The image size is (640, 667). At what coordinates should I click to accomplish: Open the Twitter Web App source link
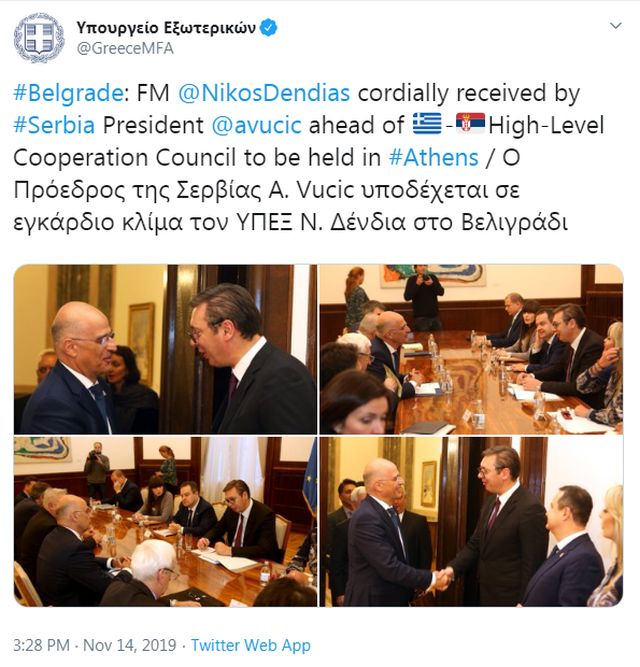tap(250, 645)
